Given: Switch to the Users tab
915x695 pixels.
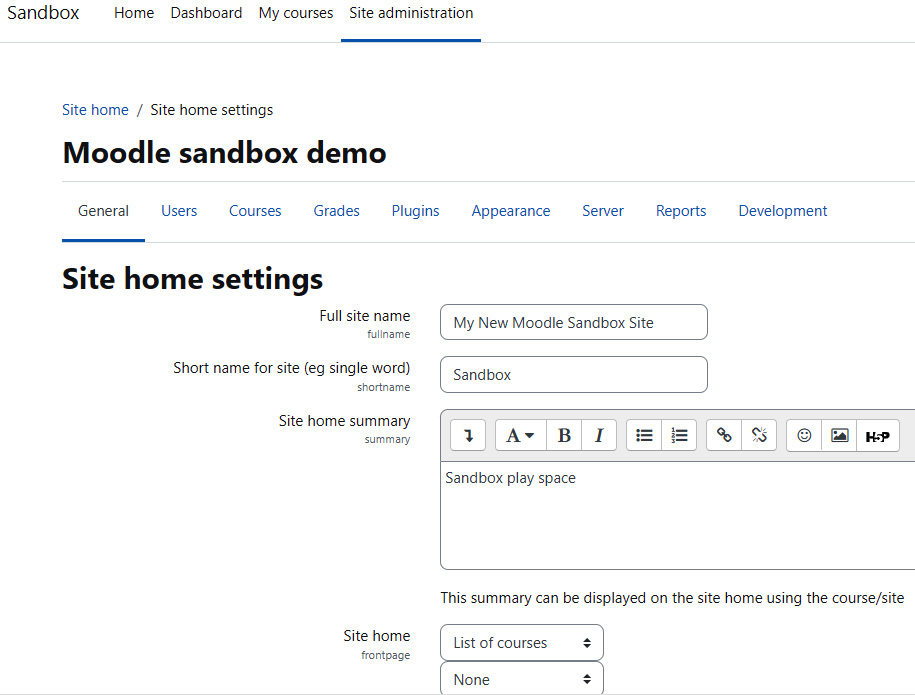Looking at the screenshot, I should tap(179, 211).
